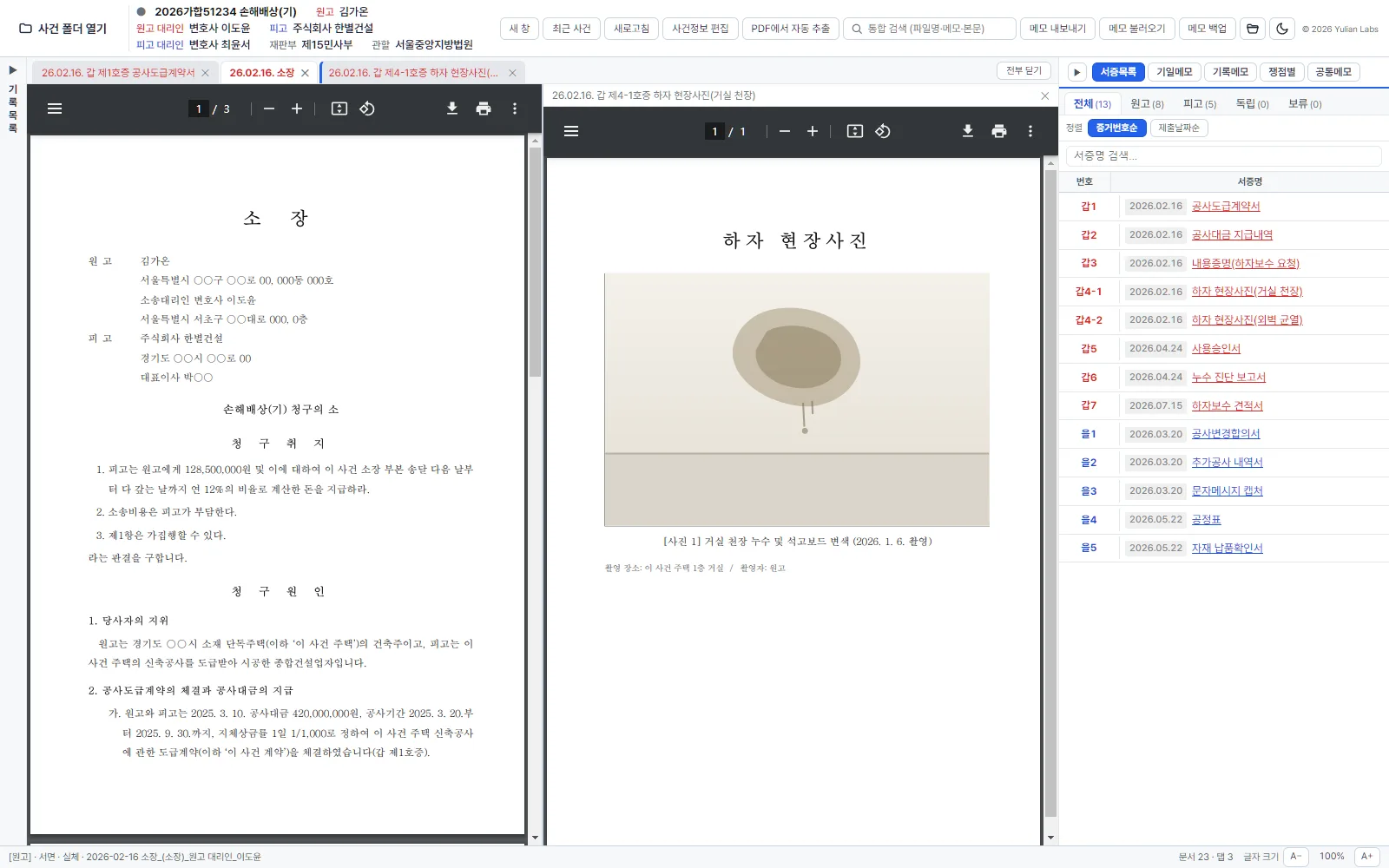Print the right 현장사진 PDF
This screenshot has width=1389, height=868.
pyautogui.click(x=999, y=131)
